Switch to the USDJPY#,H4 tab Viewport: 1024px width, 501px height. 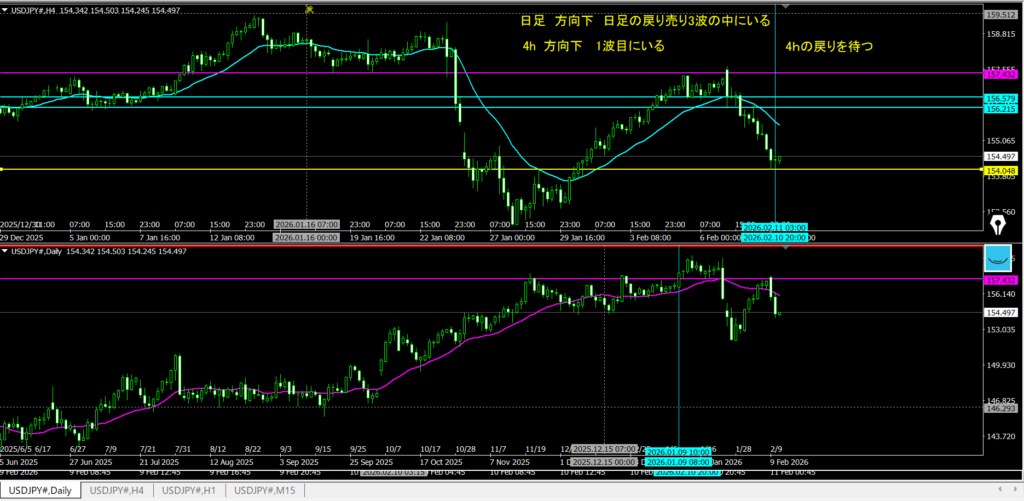pyautogui.click(x=116, y=490)
